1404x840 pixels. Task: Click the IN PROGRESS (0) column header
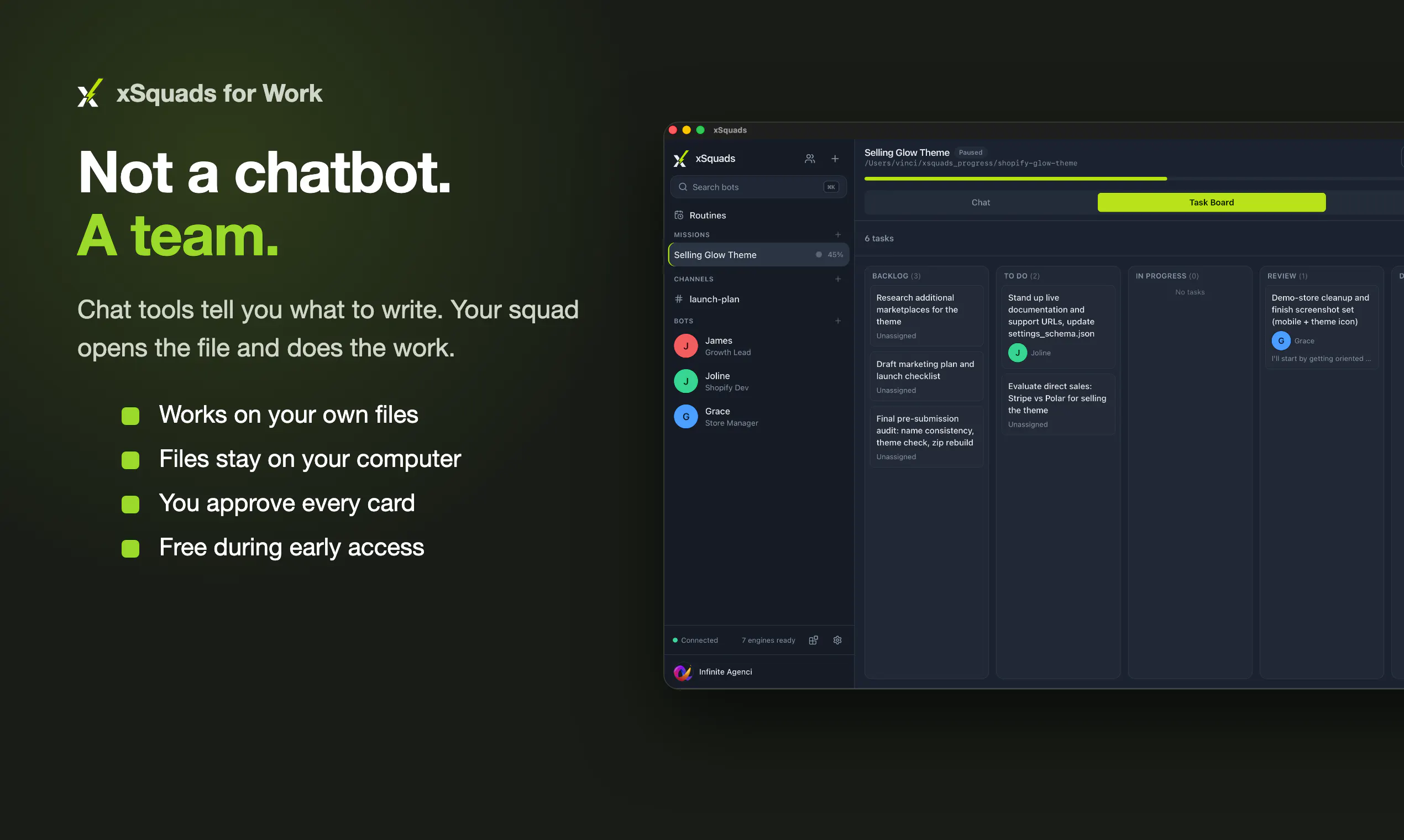click(x=1167, y=276)
